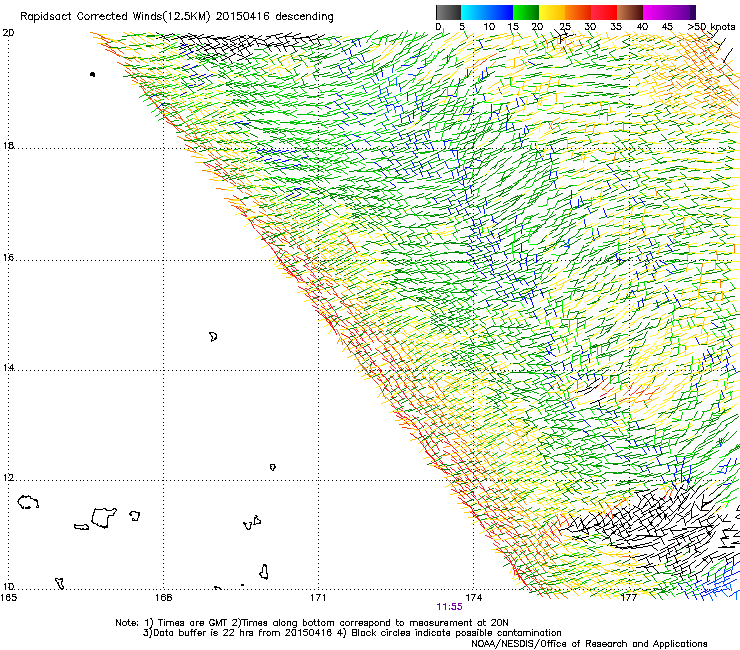Click the cyan 5-10 knots legend swatch
This screenshot has width=740, height=650.
click(x=474, y=12)
